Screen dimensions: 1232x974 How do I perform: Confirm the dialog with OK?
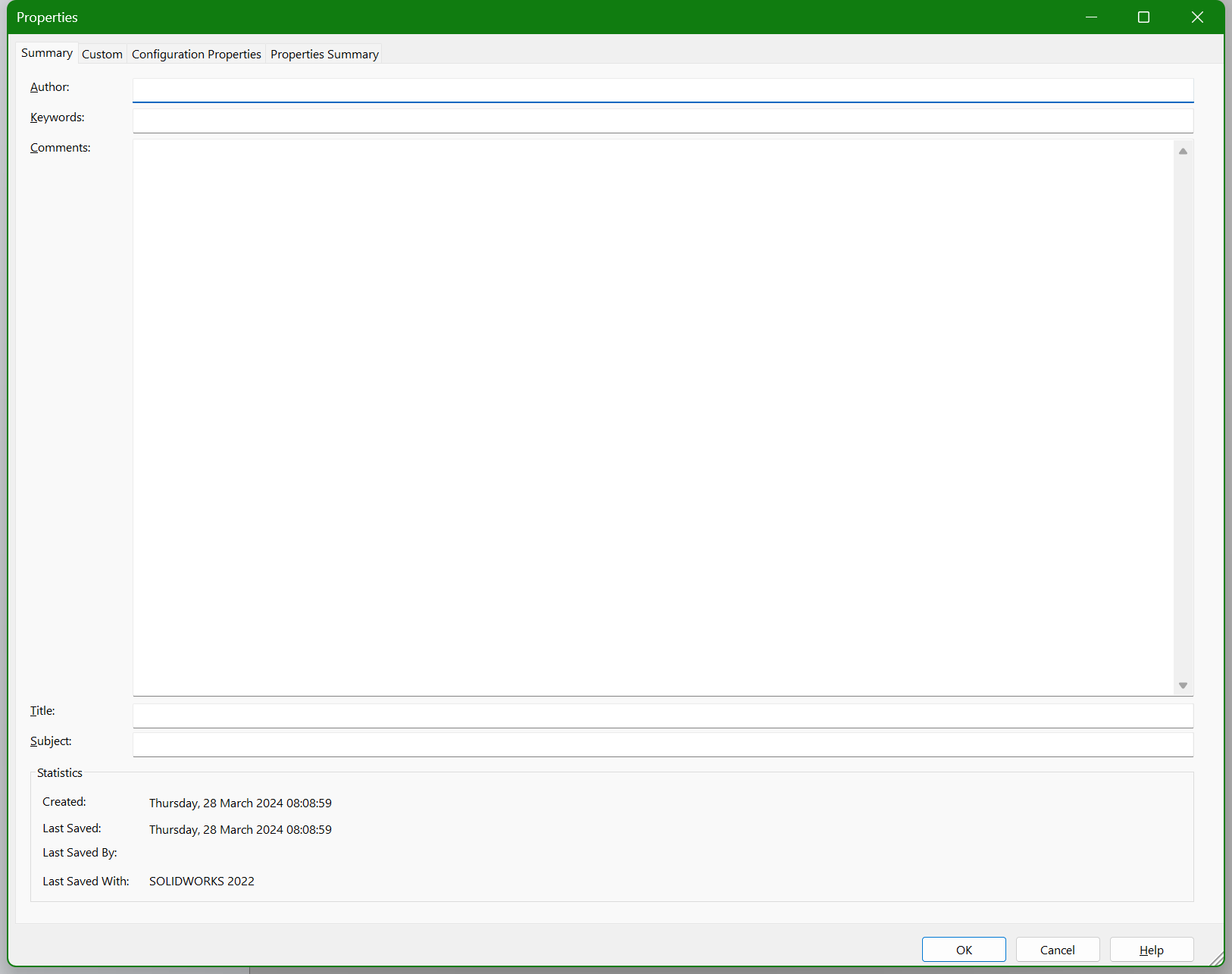(964, 950)
